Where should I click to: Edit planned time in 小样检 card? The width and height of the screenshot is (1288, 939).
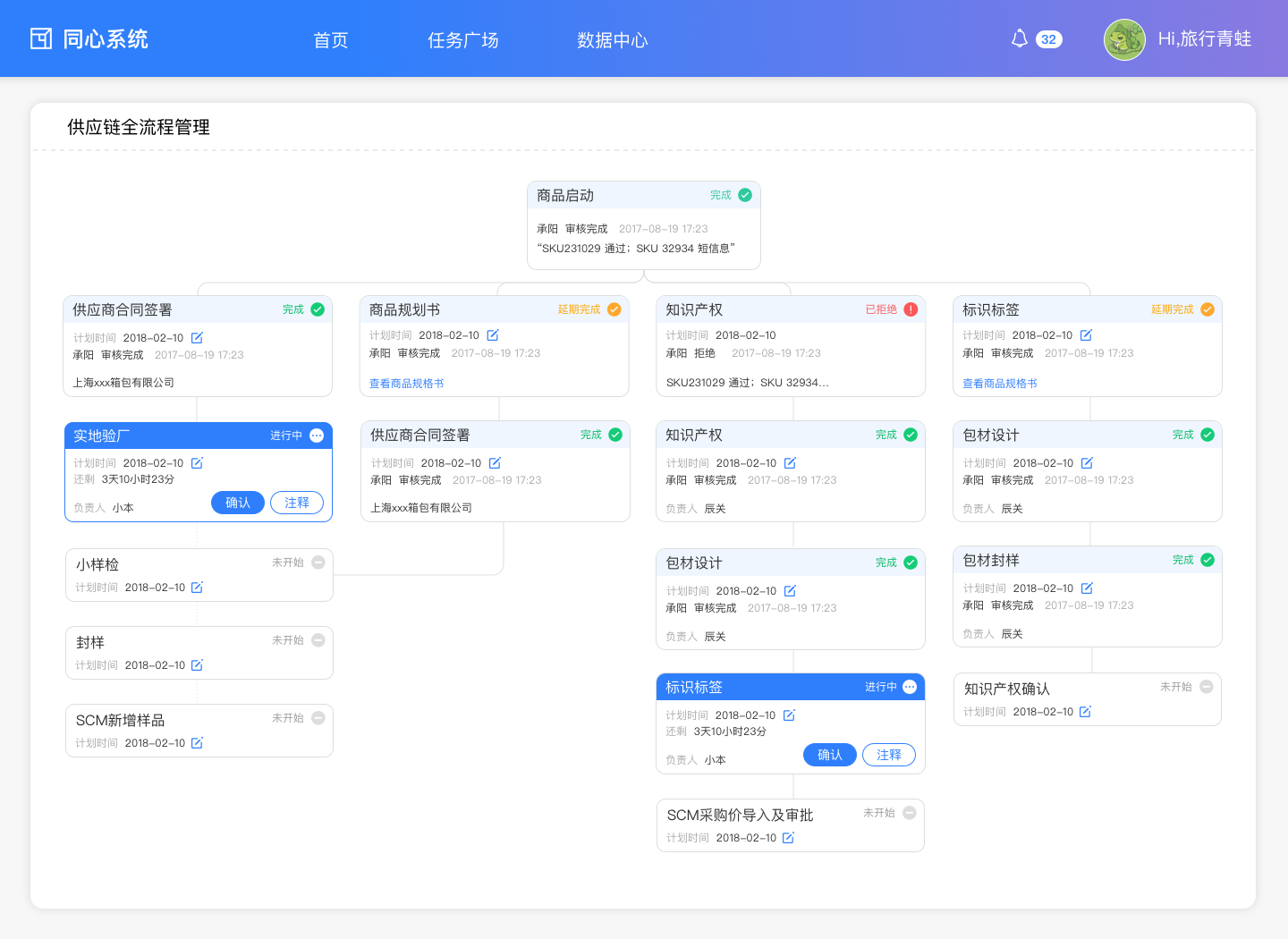pos(197,588)
